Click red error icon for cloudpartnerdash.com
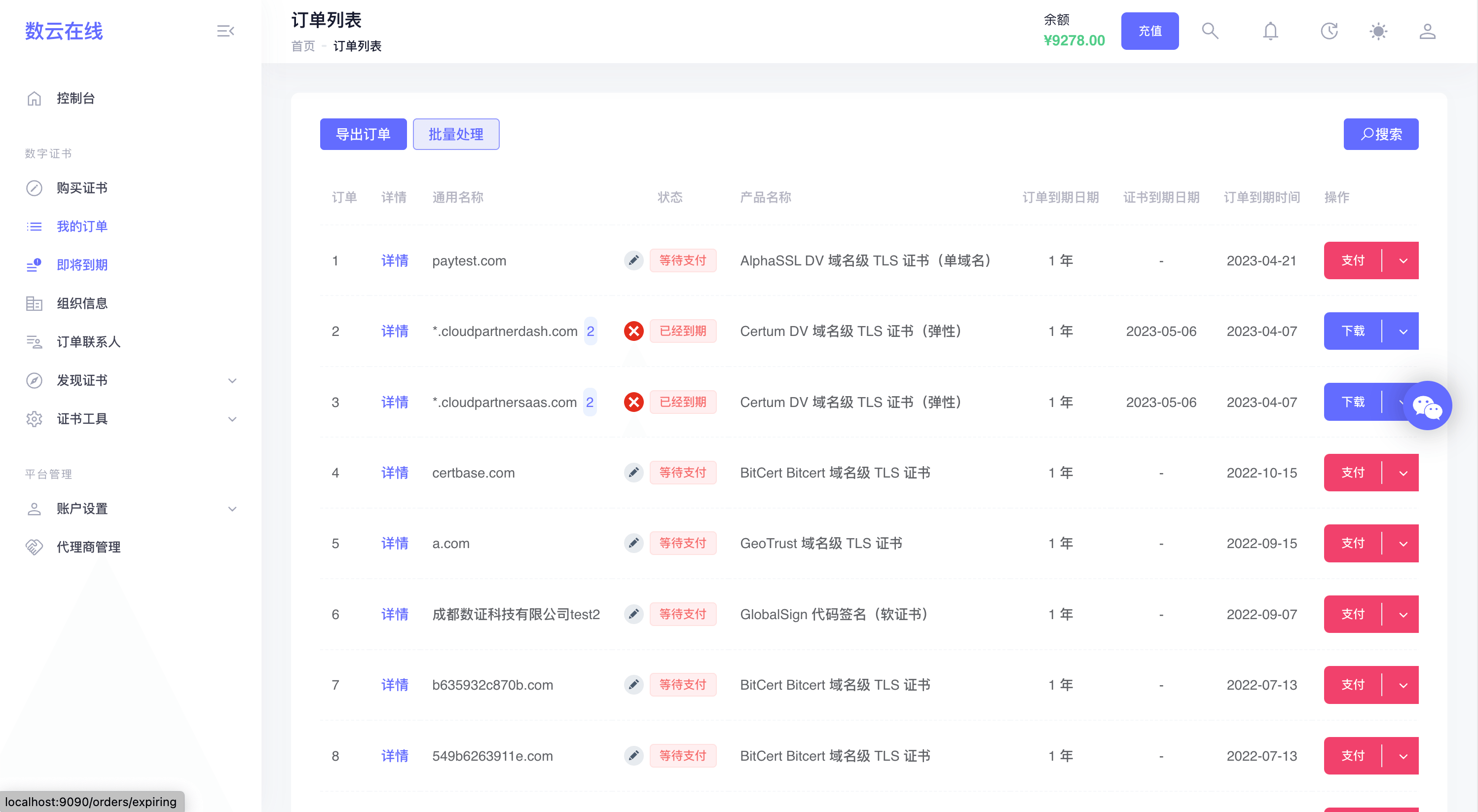Image resolution: width=1478 pixels, height=812 pixels. pyautogui.click(x=633, y=331)
